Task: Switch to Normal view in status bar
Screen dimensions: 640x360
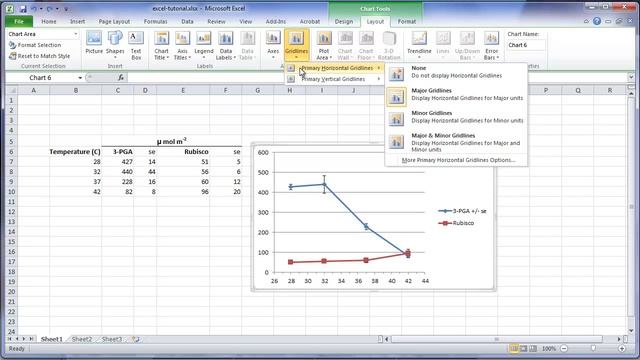Action: pos(513,349)
